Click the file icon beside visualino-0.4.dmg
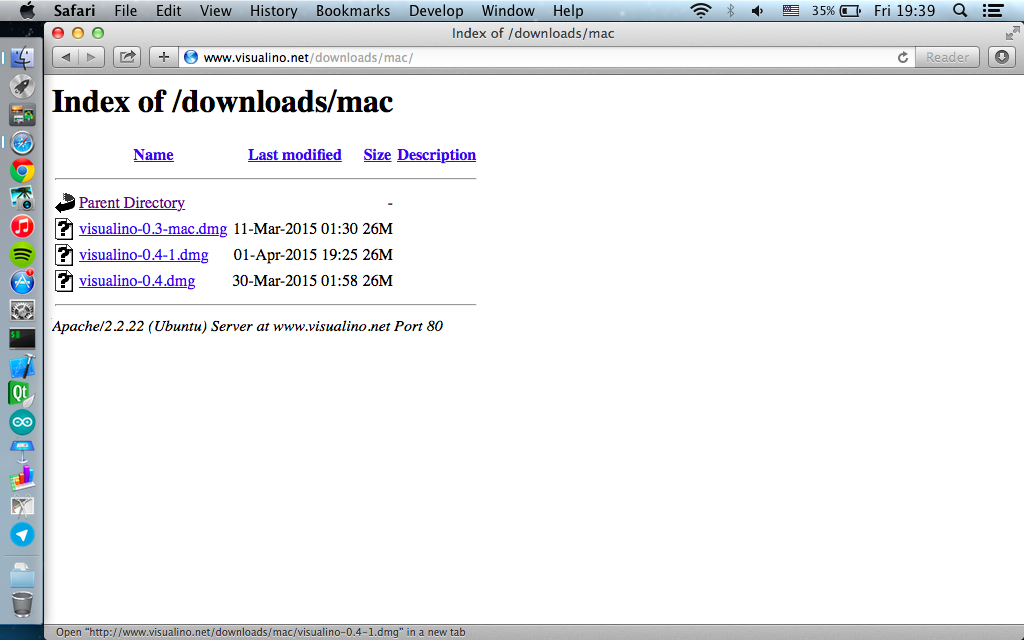Screen dimensions: 1024x640 click(x=64, y=281)
